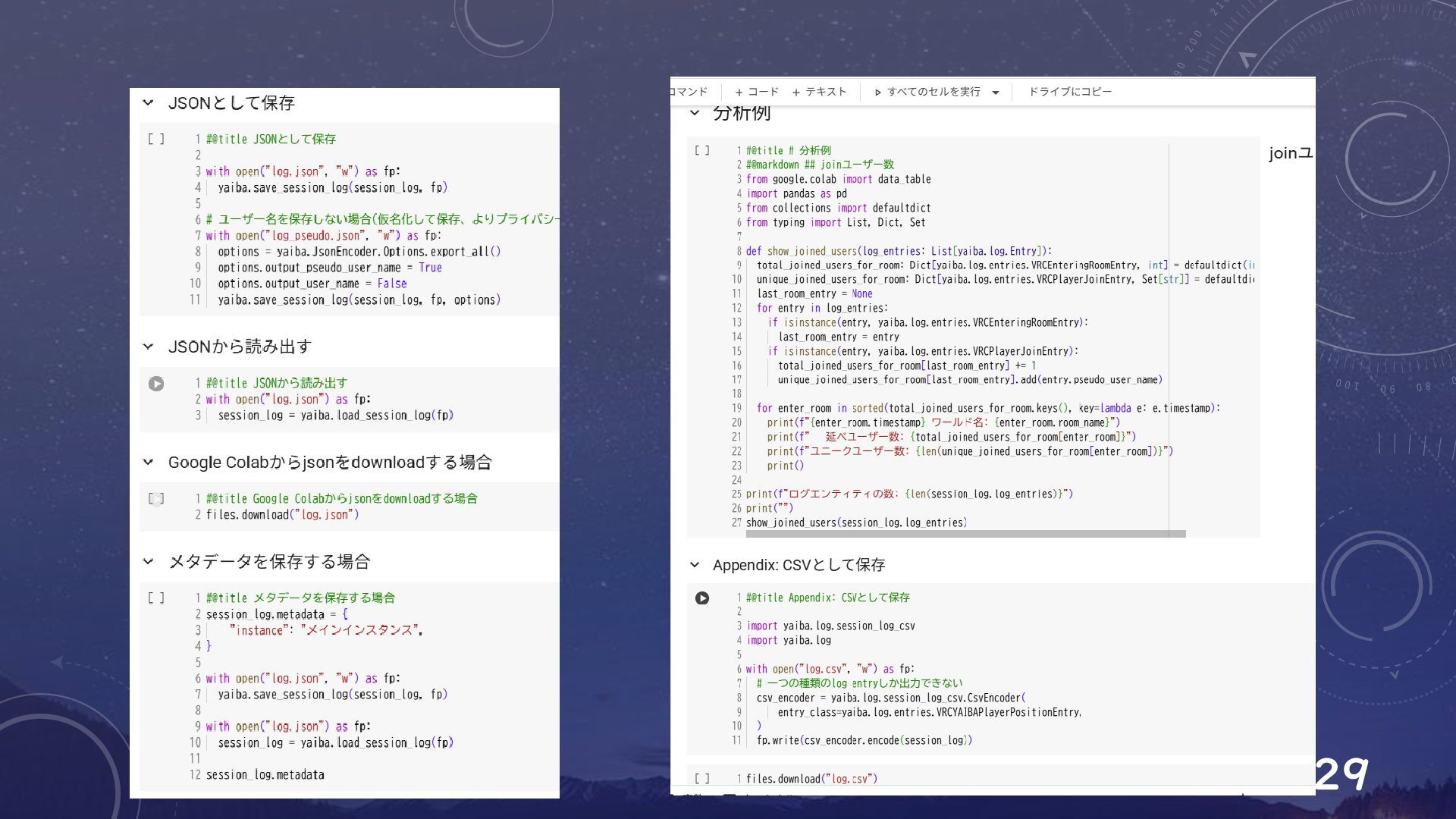The height and width of the screenshot is (819, 1456).
Task: Click run bracket of files.download log.csv cell
Action: tap(702, 778)
